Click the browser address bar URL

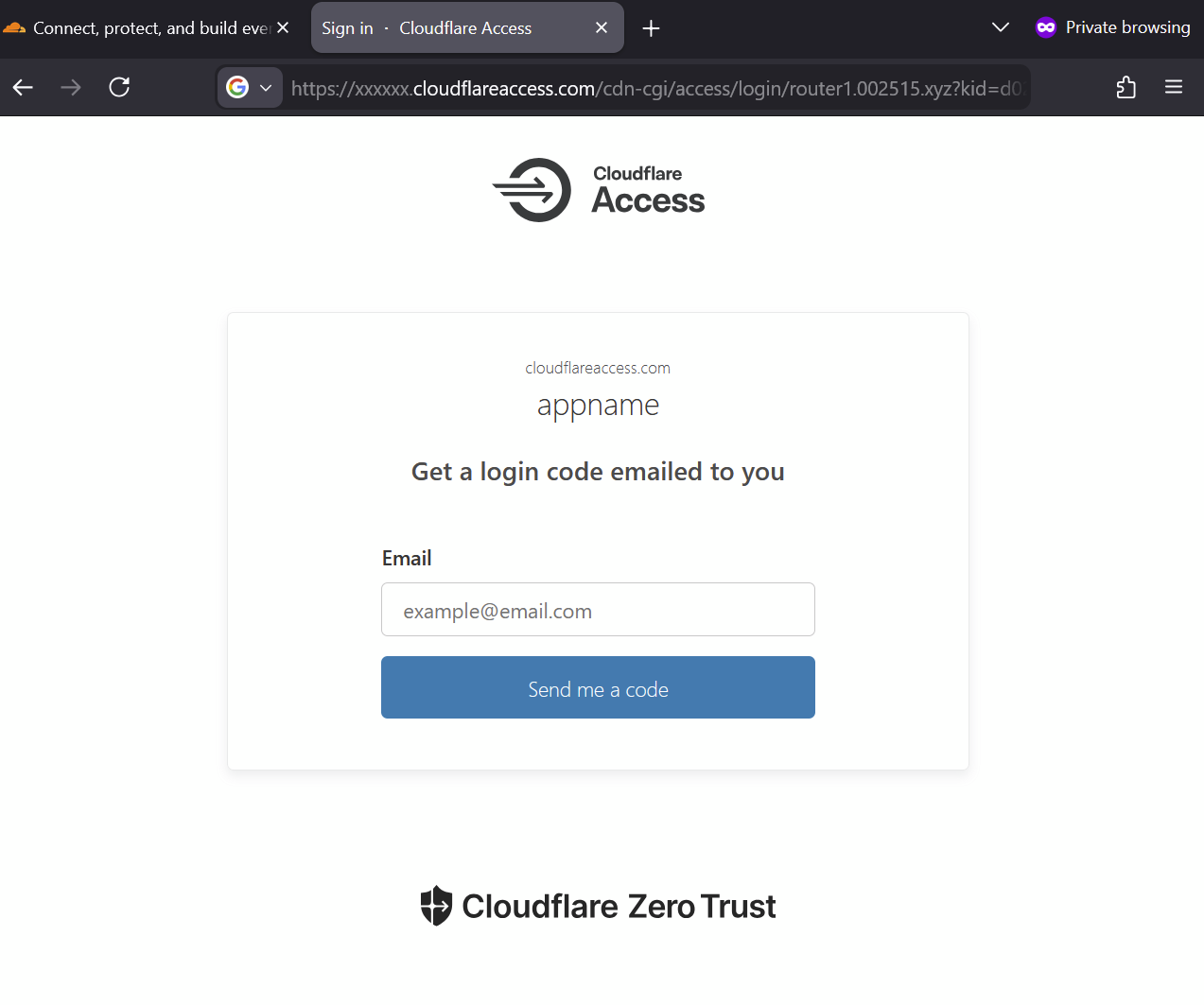653,88
